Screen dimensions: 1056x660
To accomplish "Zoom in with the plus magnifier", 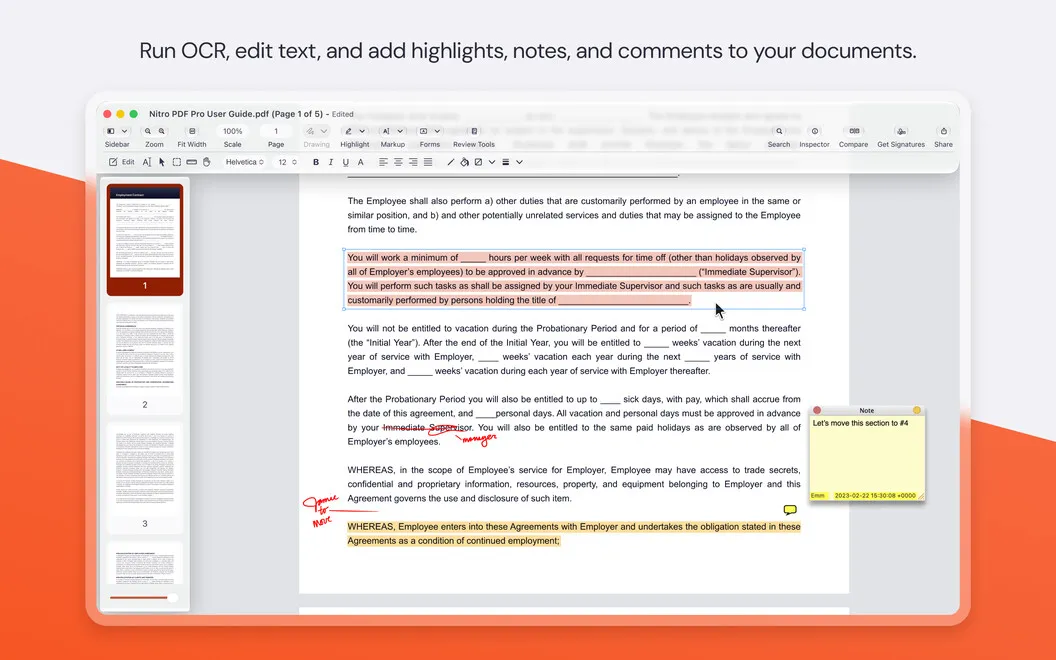I will (x=162, y=131).
